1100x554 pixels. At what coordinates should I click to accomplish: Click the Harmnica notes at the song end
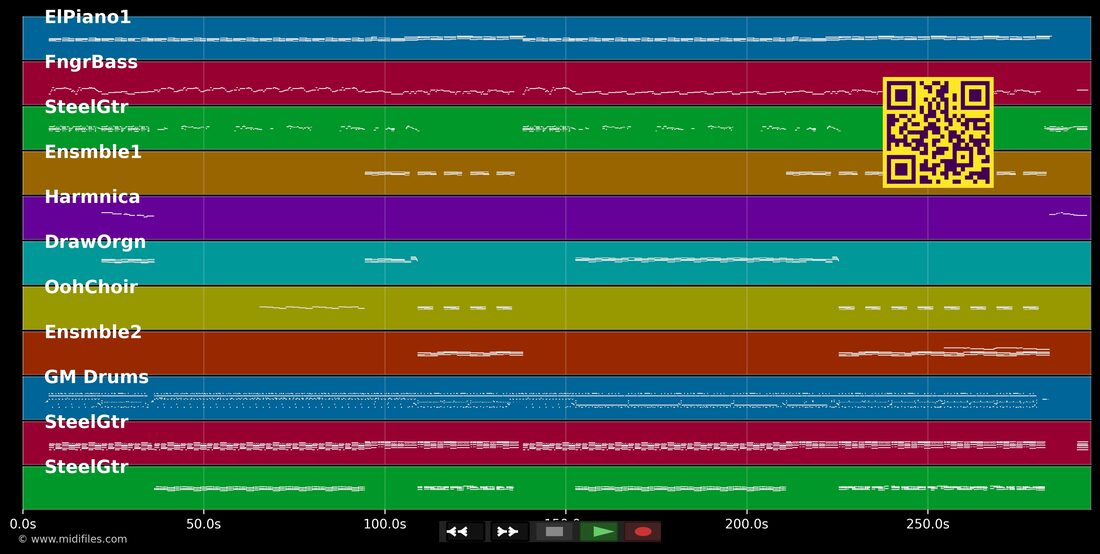tap(1067, 214)
